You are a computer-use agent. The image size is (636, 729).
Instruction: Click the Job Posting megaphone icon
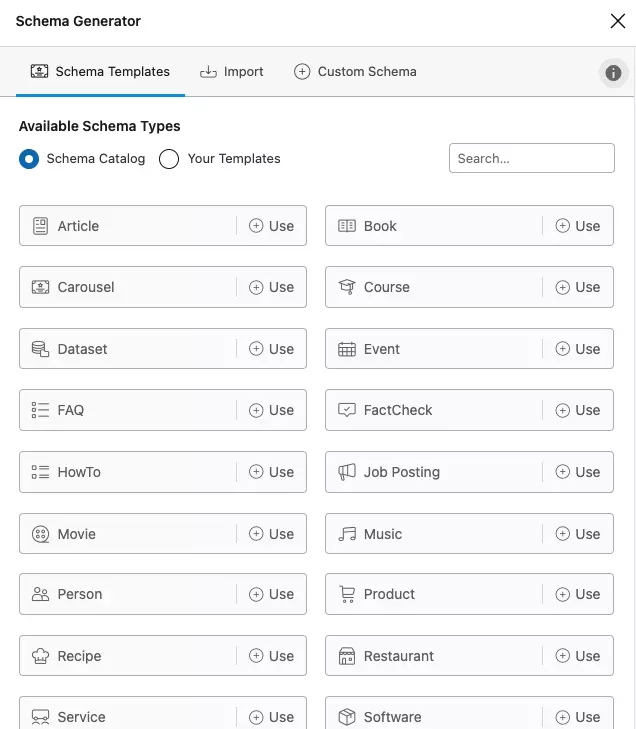(x=347, y=472)
